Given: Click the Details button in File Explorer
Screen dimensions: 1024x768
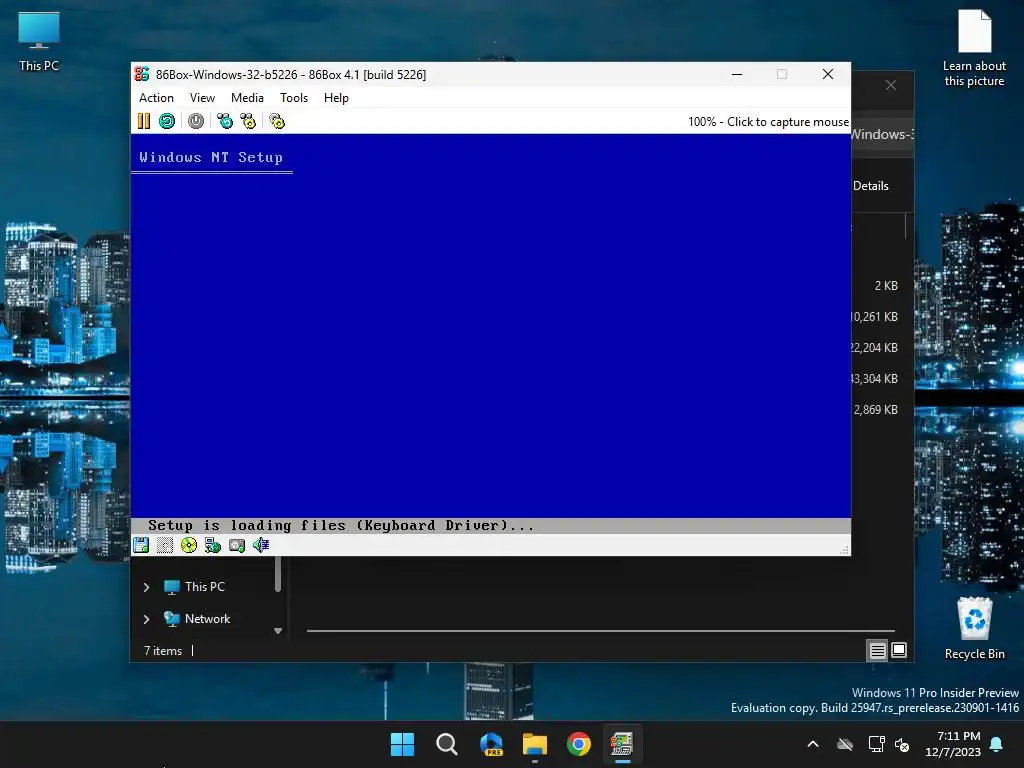Looking at the screenshot, I should [x=871, y=186].
